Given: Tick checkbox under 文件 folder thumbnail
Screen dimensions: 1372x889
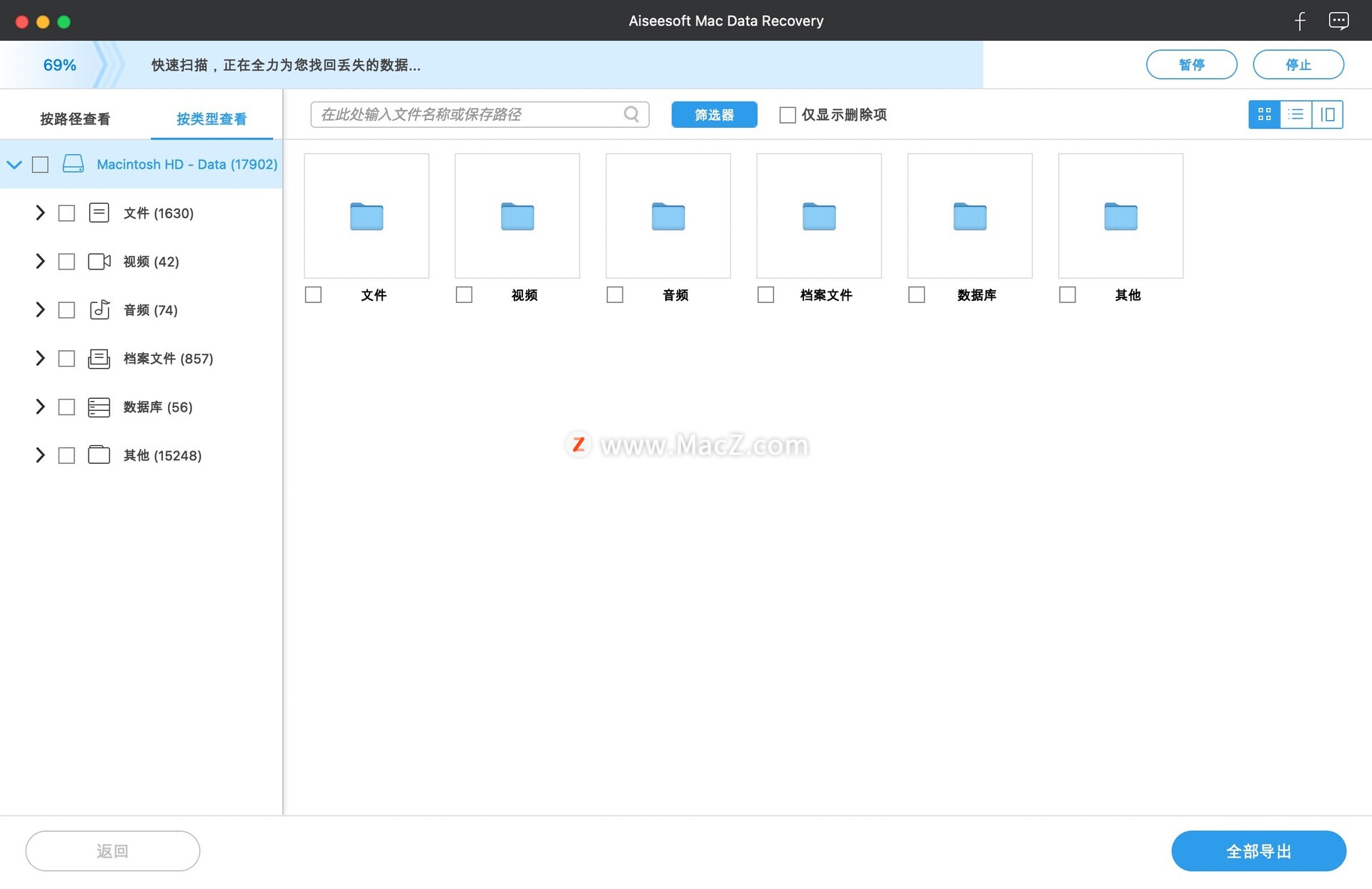Looking at the screenshot, I should coord(313,294).
